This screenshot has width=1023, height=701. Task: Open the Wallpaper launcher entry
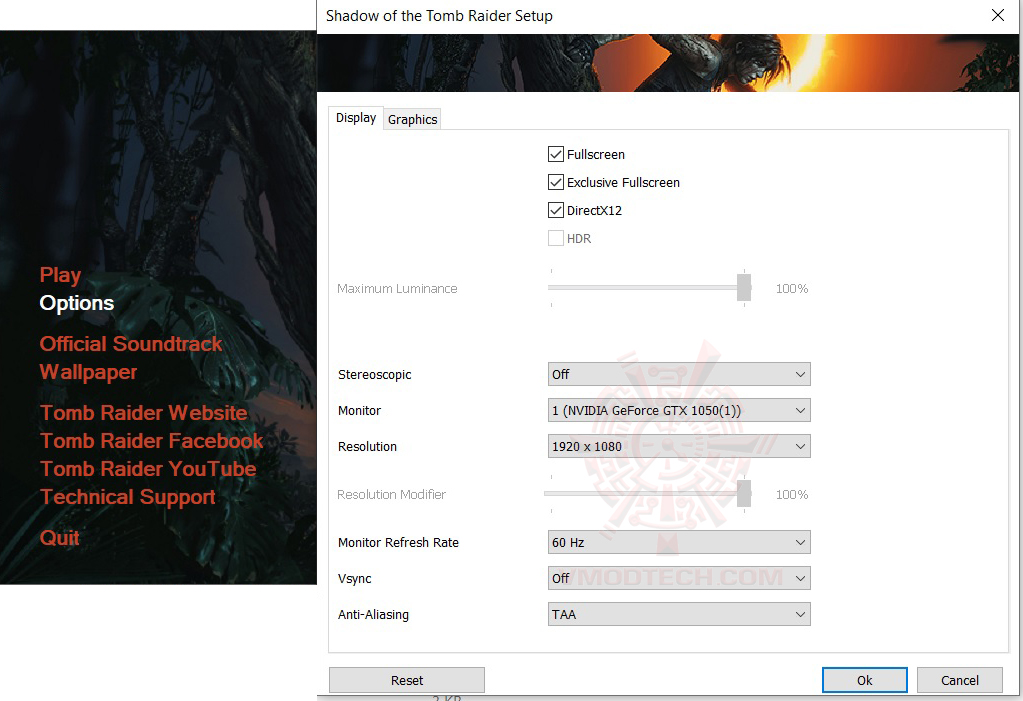89,372
